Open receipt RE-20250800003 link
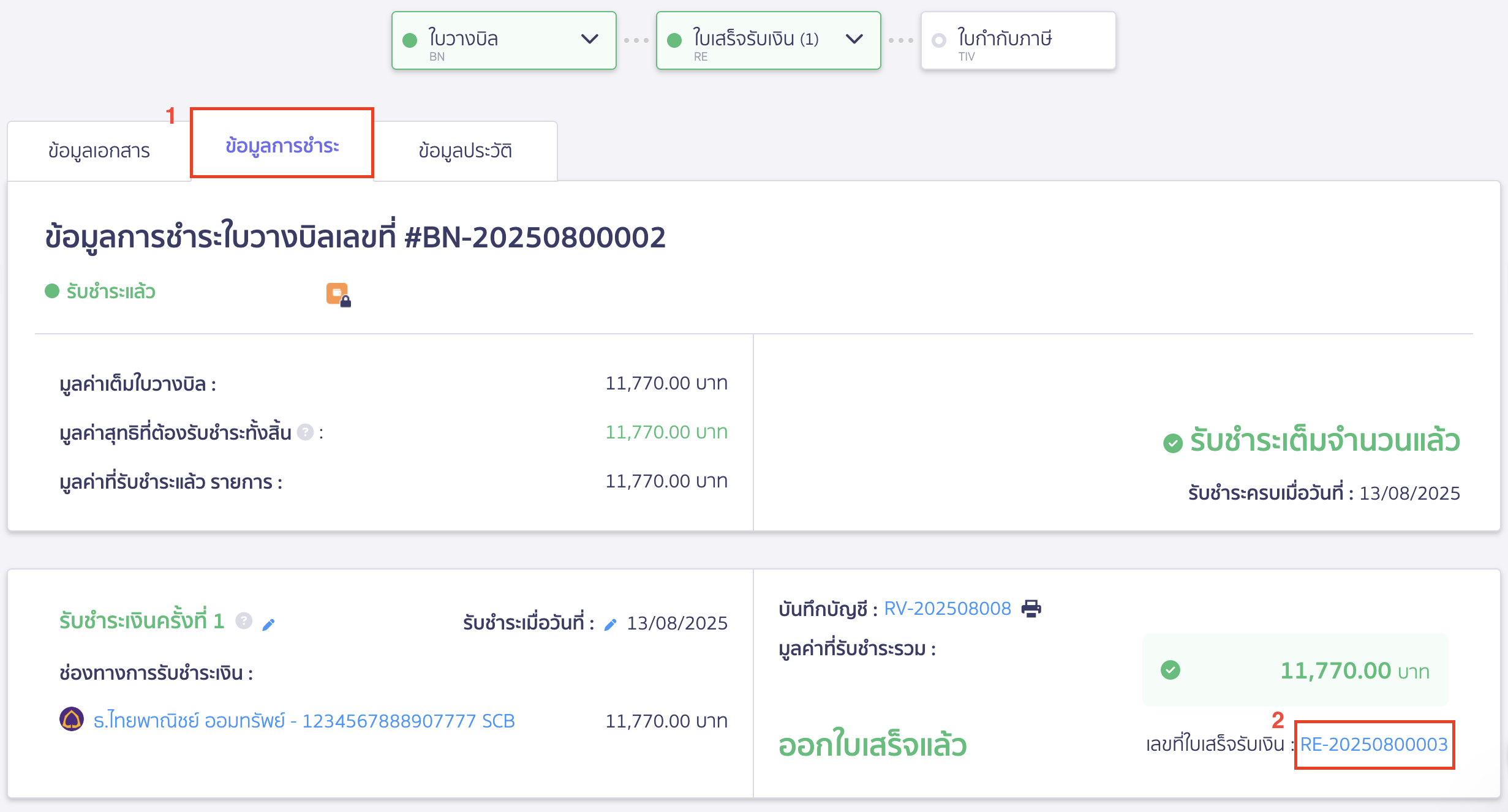 1374,744
